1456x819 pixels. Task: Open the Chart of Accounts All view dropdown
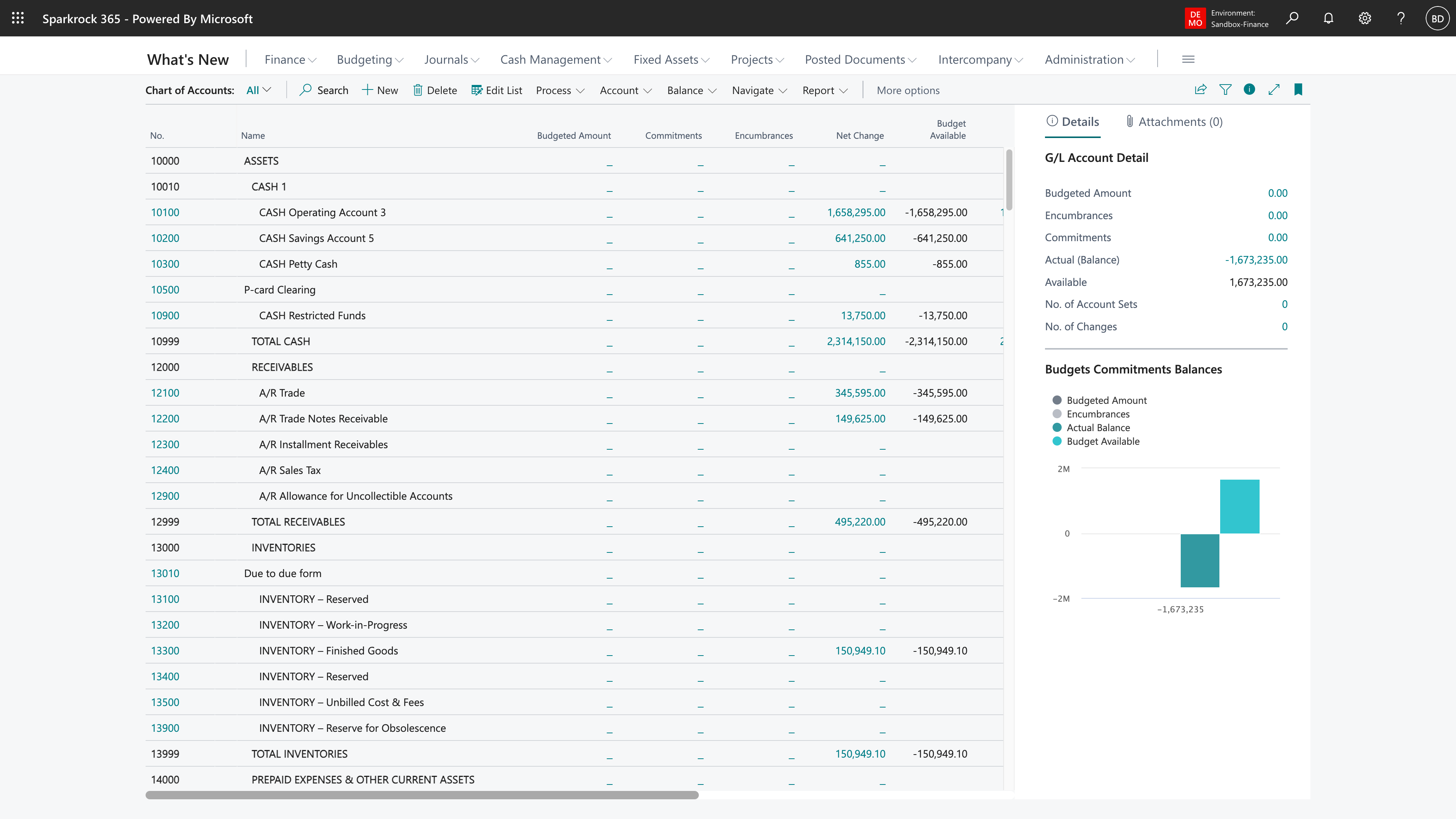point(259,91)
